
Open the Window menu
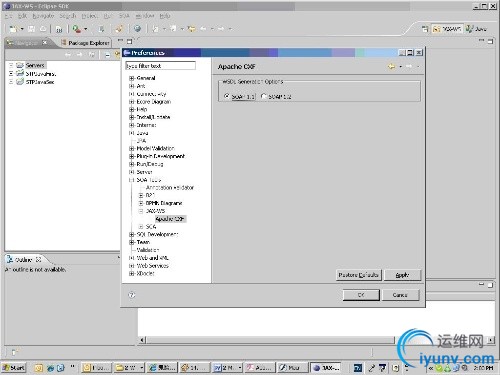(x=145, y=16)
